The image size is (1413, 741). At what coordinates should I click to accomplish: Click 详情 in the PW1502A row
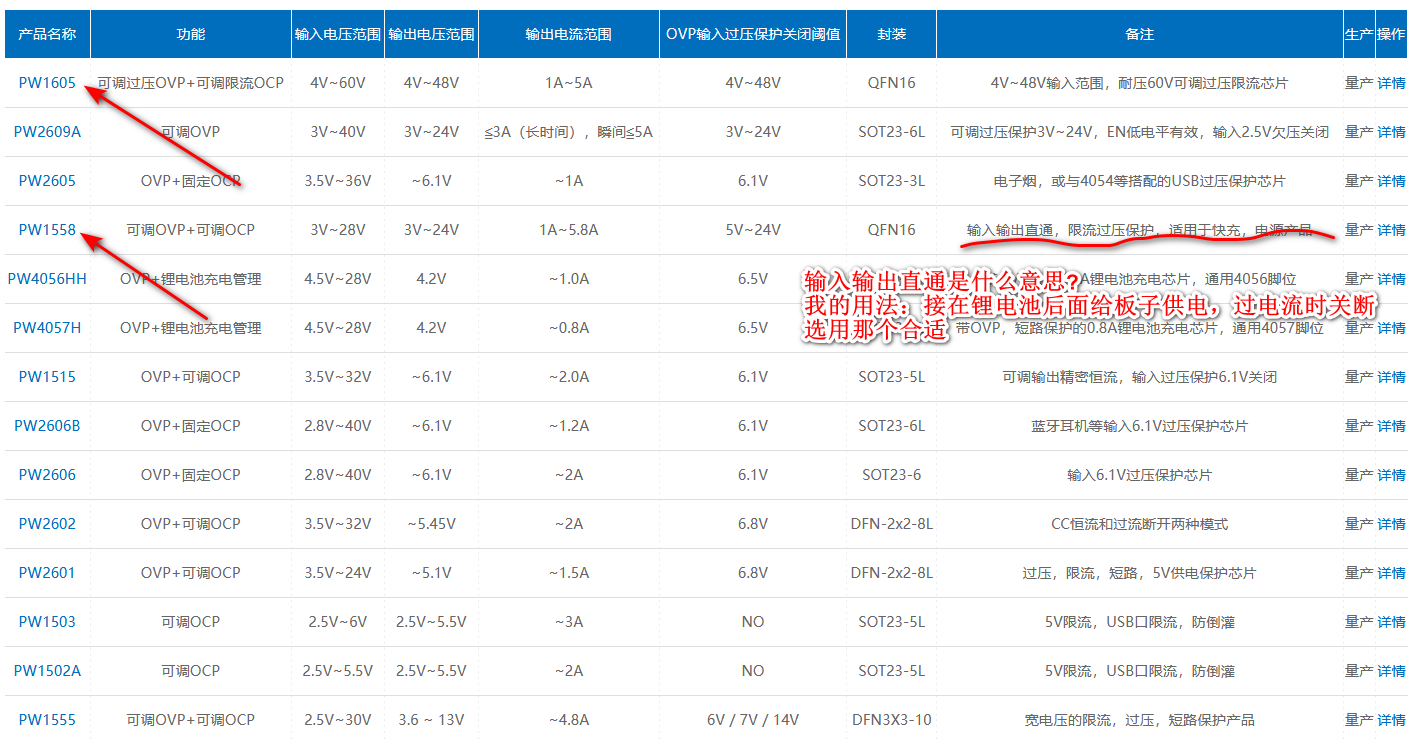pos(1391,671)
